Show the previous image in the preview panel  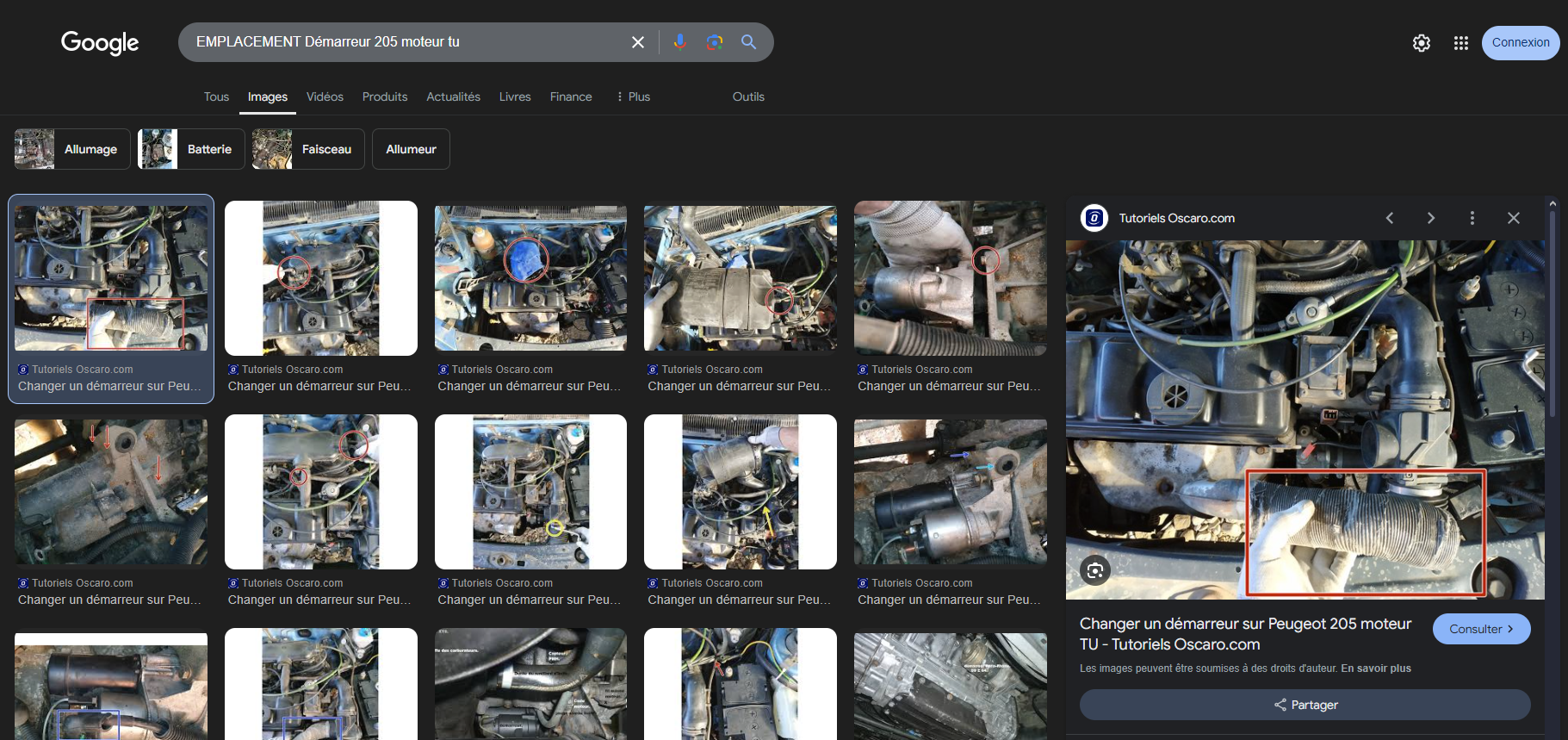(x=1390, y=218)
